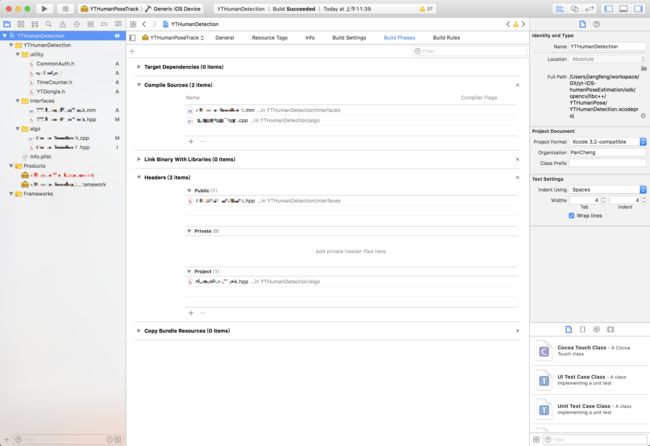Add a header file in Headers section
The image size is (650, 446).
click(x=191, y=313)
